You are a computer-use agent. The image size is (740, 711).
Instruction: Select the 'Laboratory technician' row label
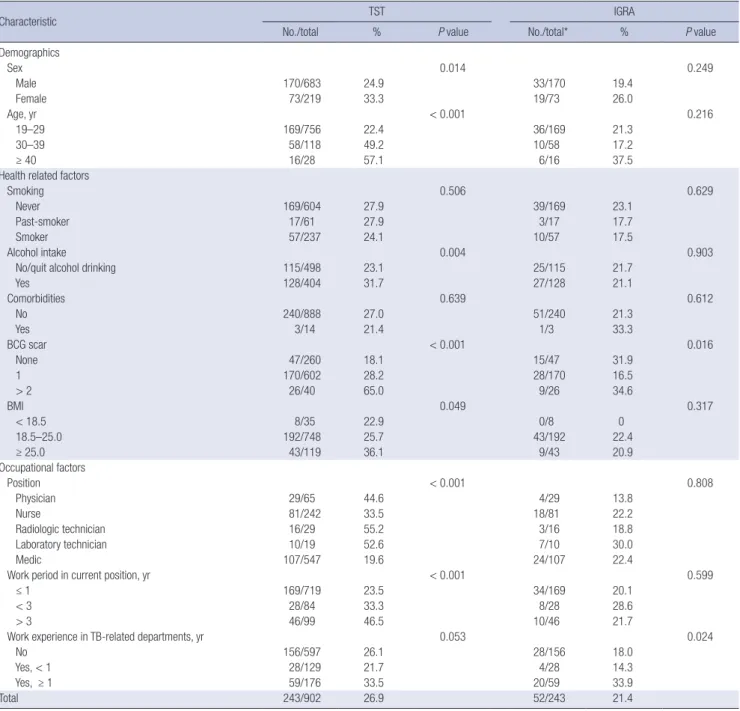[x=61, y=545]
